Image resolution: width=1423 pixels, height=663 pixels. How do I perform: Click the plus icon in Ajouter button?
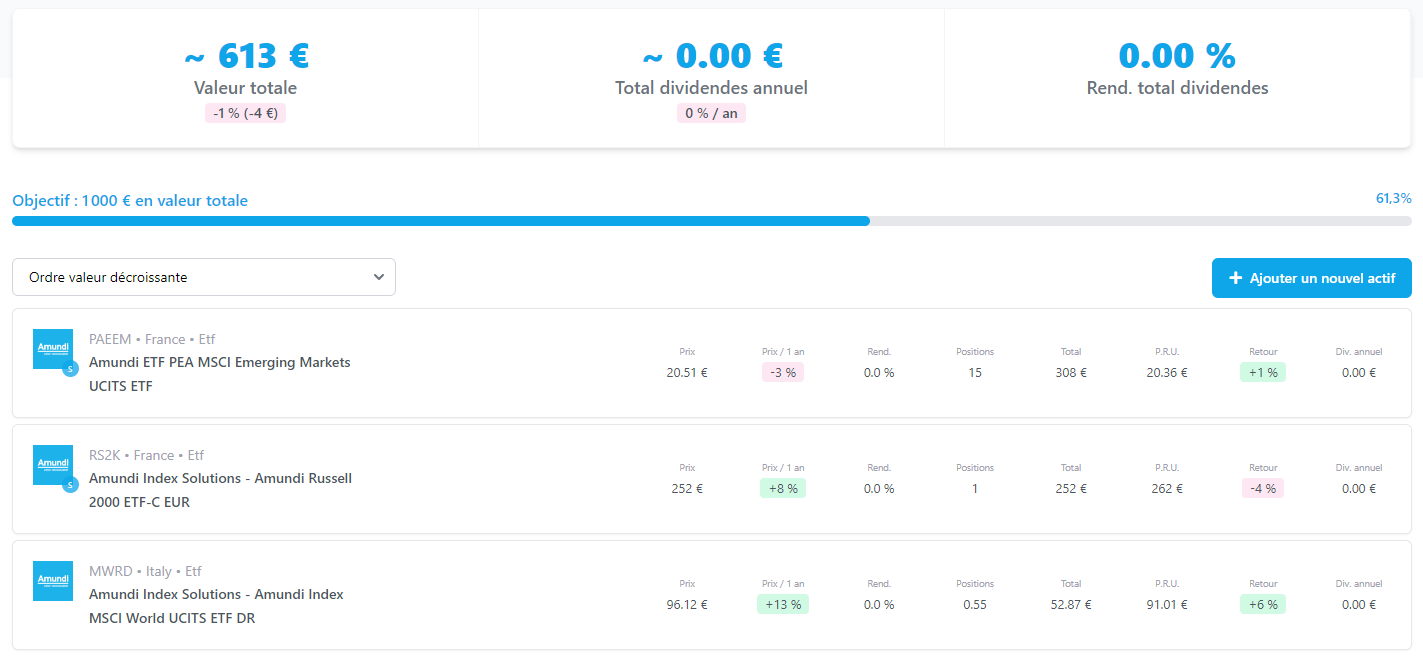[x=1235, y=278]
